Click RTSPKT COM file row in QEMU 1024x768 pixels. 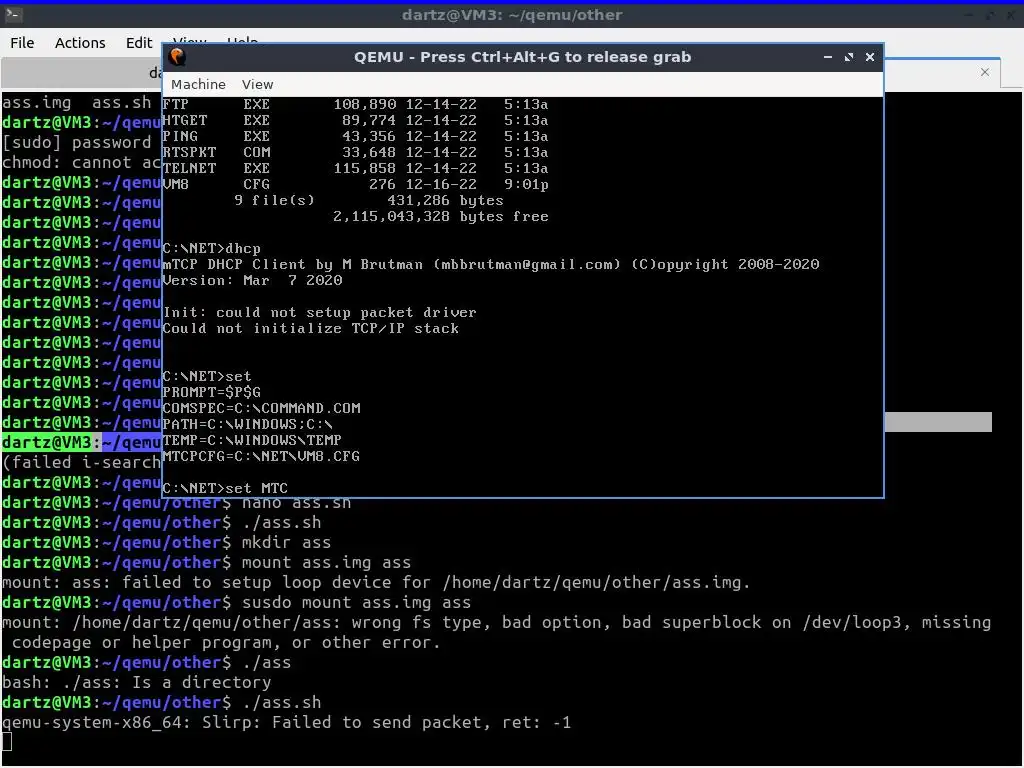(355, 152)
